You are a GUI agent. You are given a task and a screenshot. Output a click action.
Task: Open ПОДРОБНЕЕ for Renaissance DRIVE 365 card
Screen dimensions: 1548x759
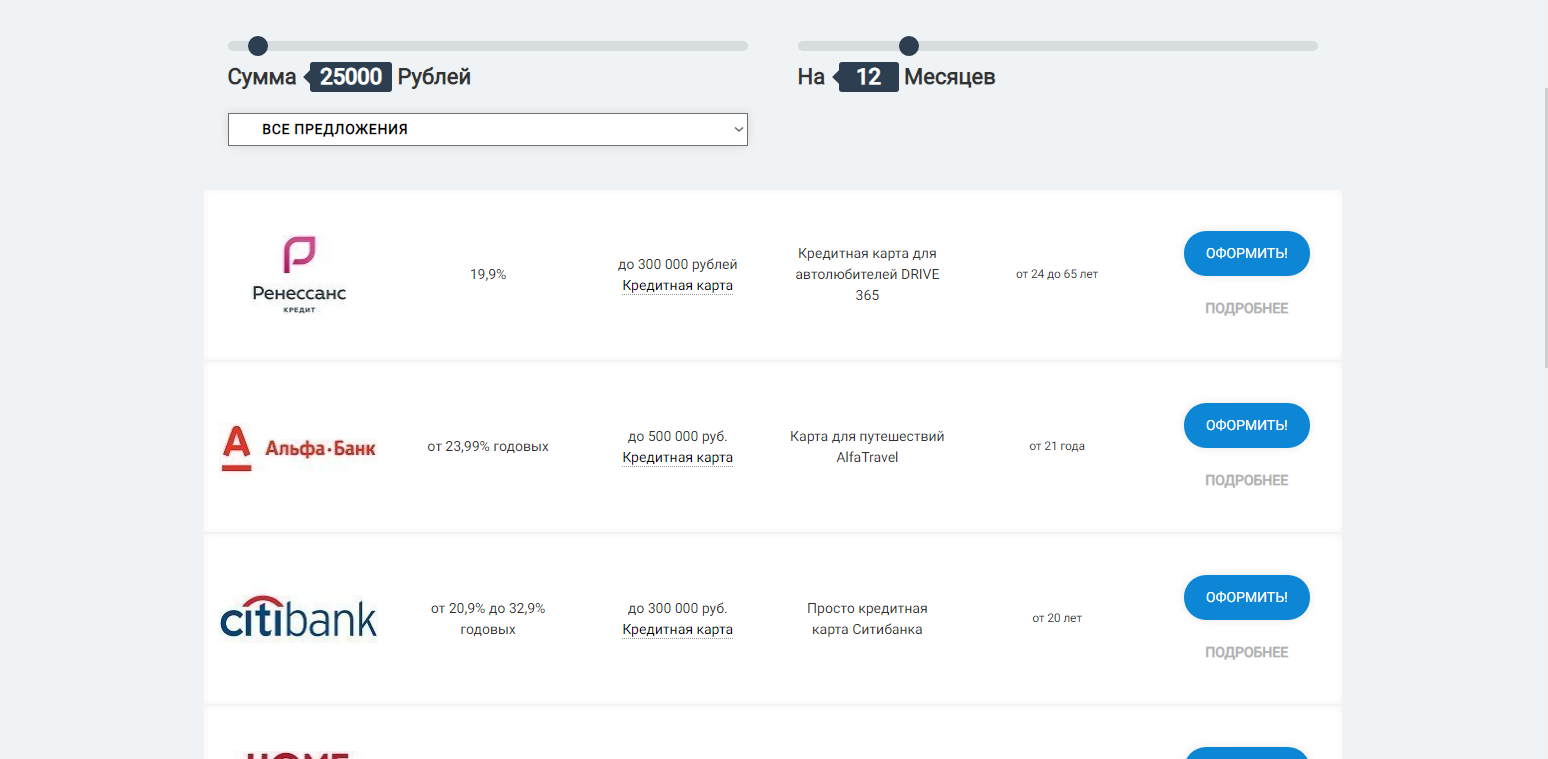(x=1247, y=309)
